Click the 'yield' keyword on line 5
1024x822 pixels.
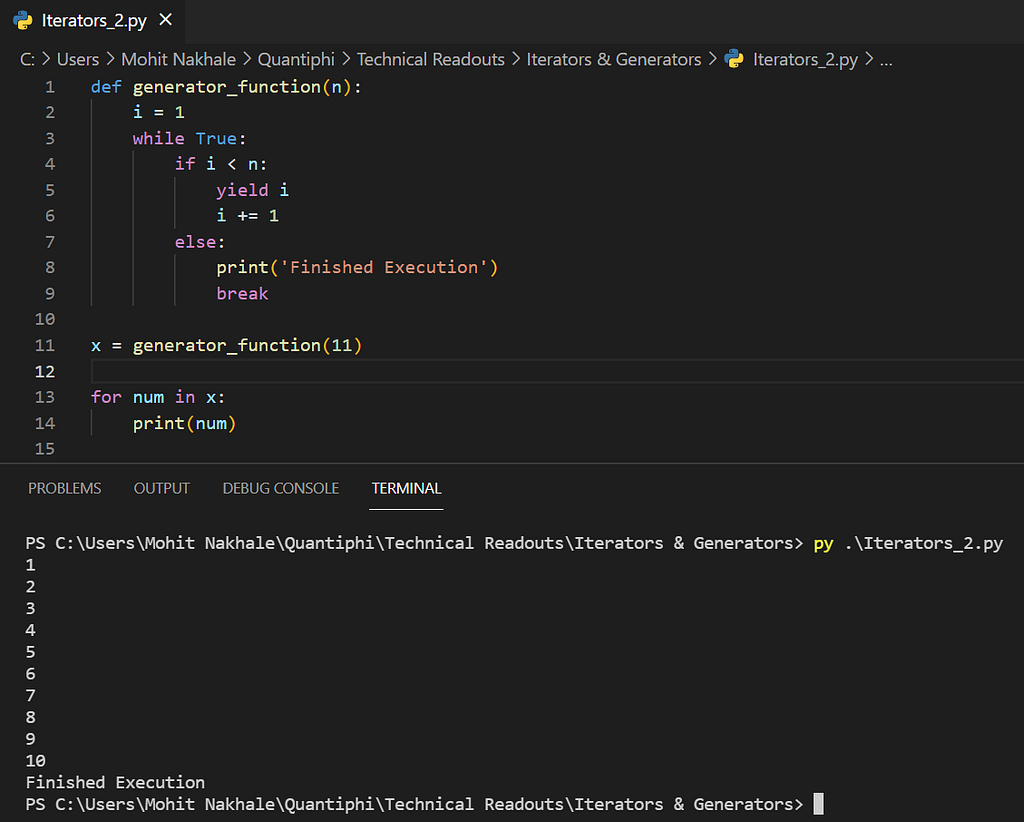(242, 190)
